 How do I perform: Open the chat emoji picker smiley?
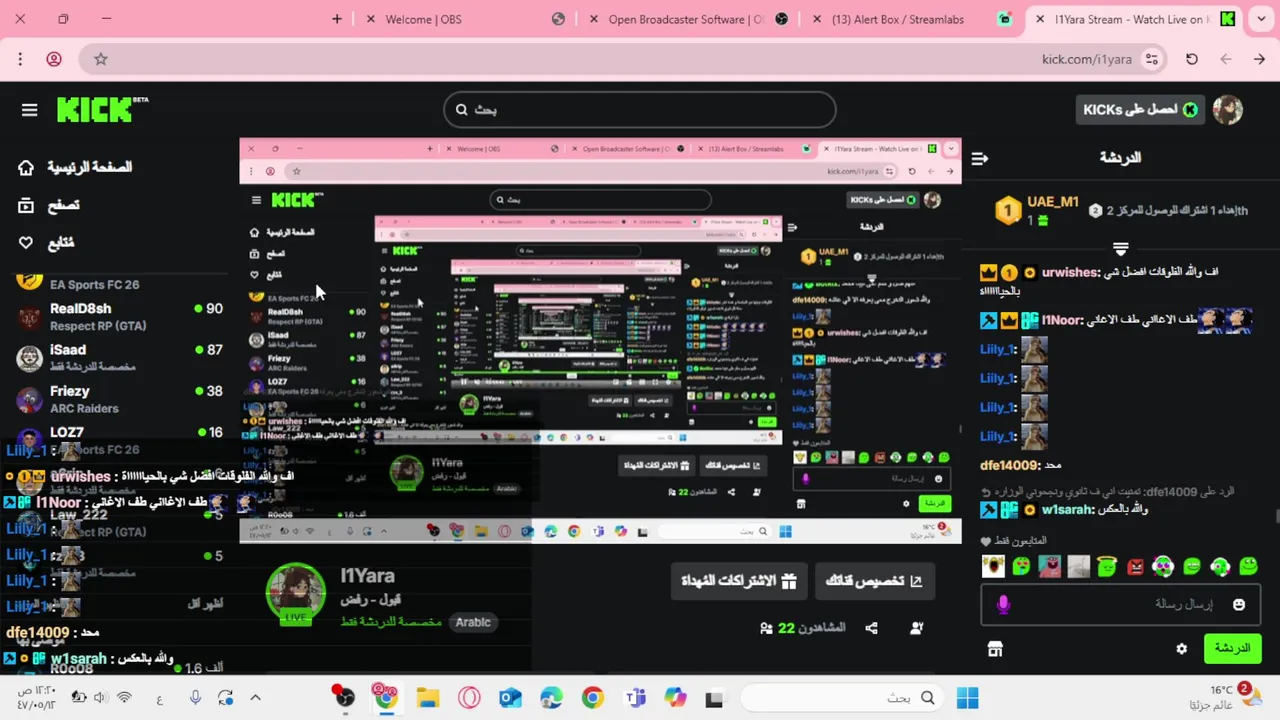[x=1239, y=604]
